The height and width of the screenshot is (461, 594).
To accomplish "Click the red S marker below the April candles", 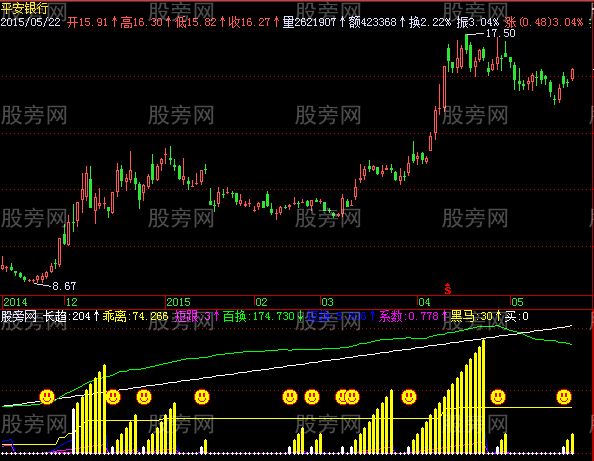I will point(448,289).
